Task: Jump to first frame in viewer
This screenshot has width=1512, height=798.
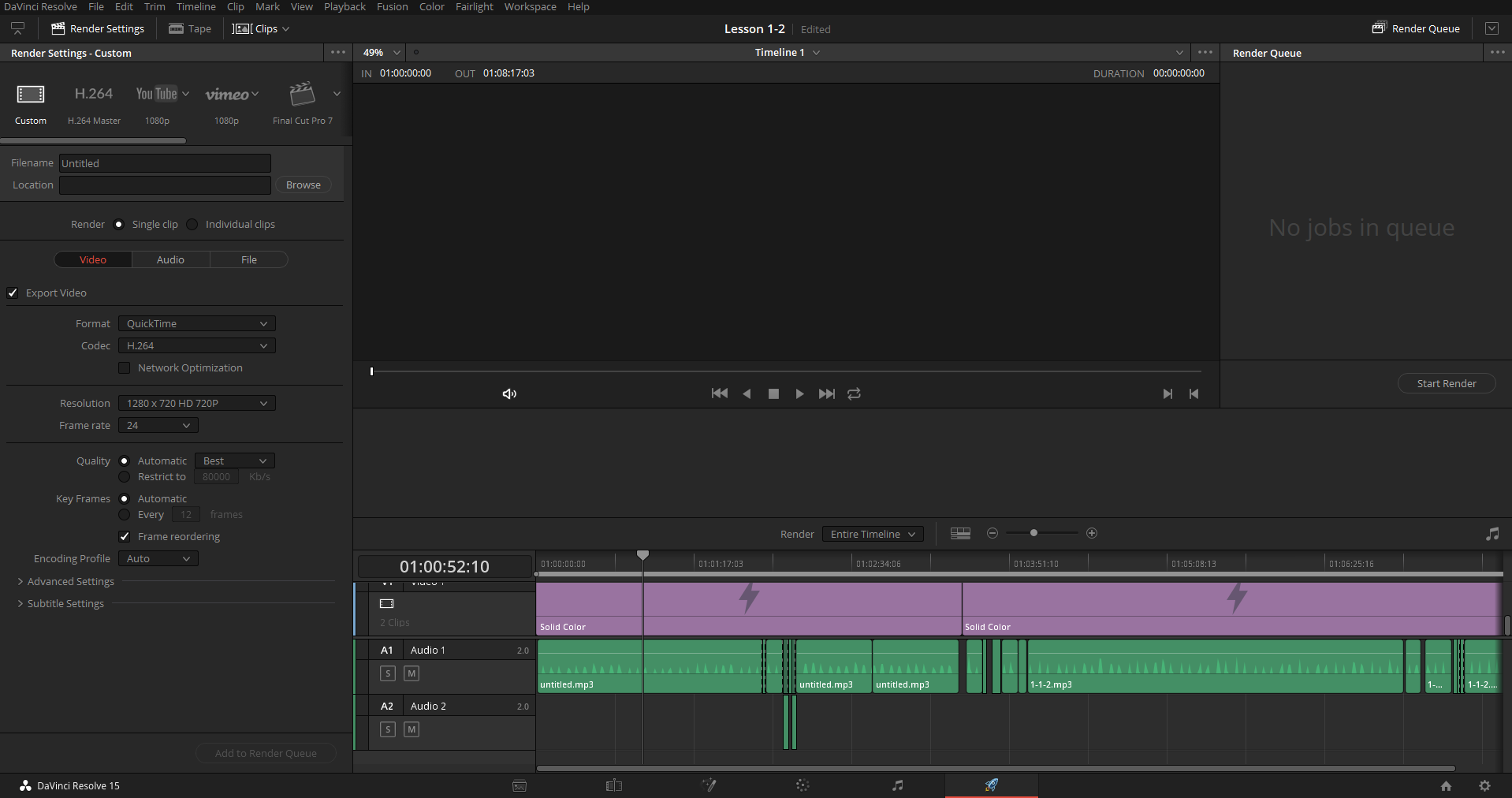Action: (720, 393)
